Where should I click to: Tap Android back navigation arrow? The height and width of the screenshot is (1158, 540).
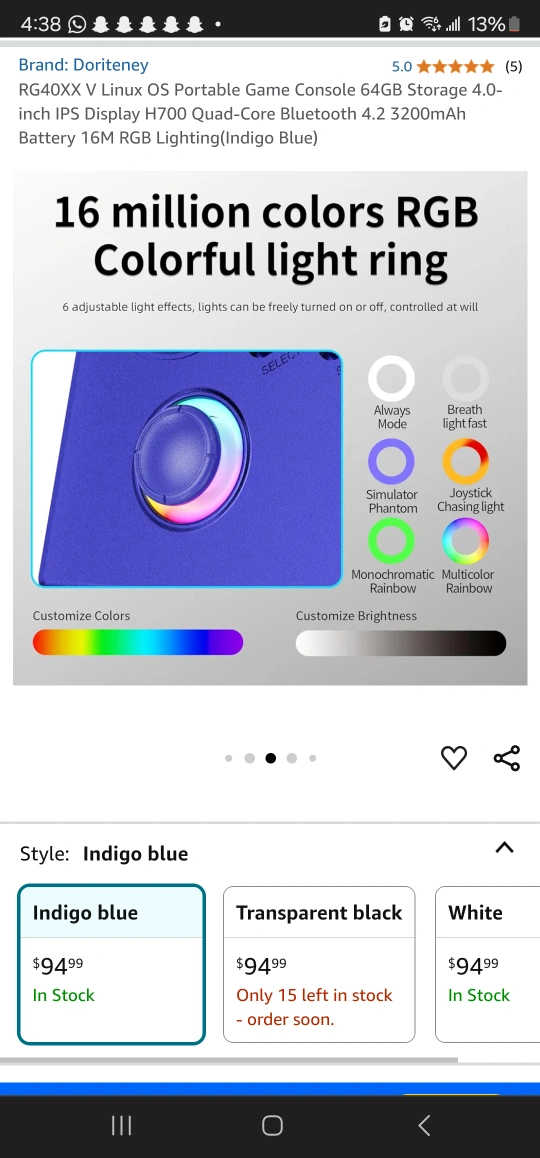coord(424,1126)
